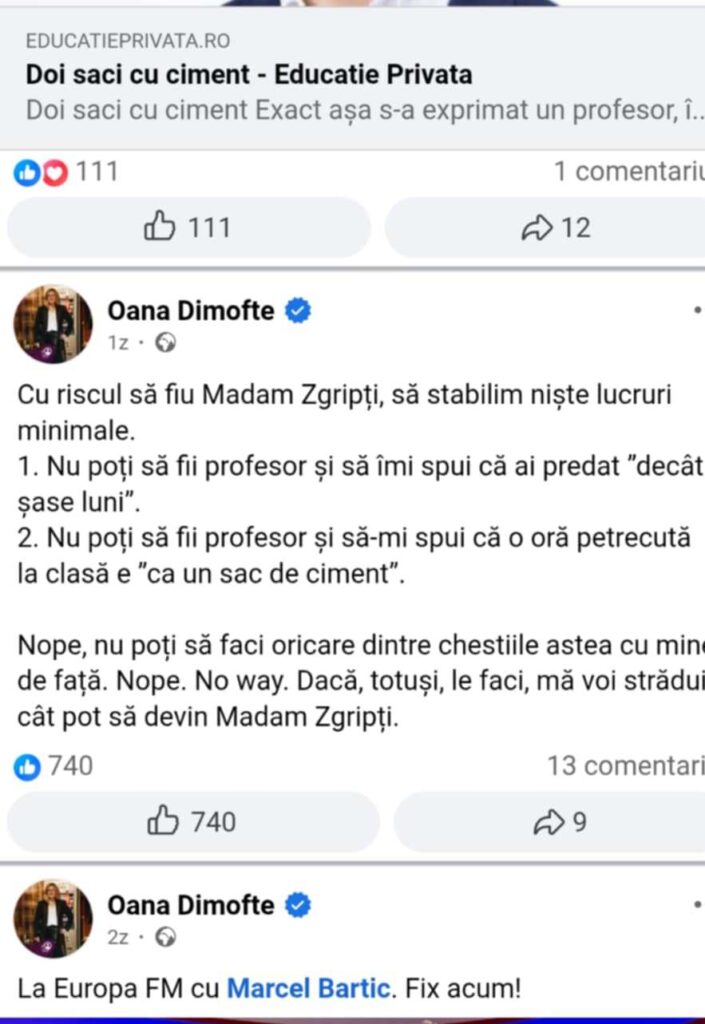View the 13 comentarii on second post

point(625,767)
